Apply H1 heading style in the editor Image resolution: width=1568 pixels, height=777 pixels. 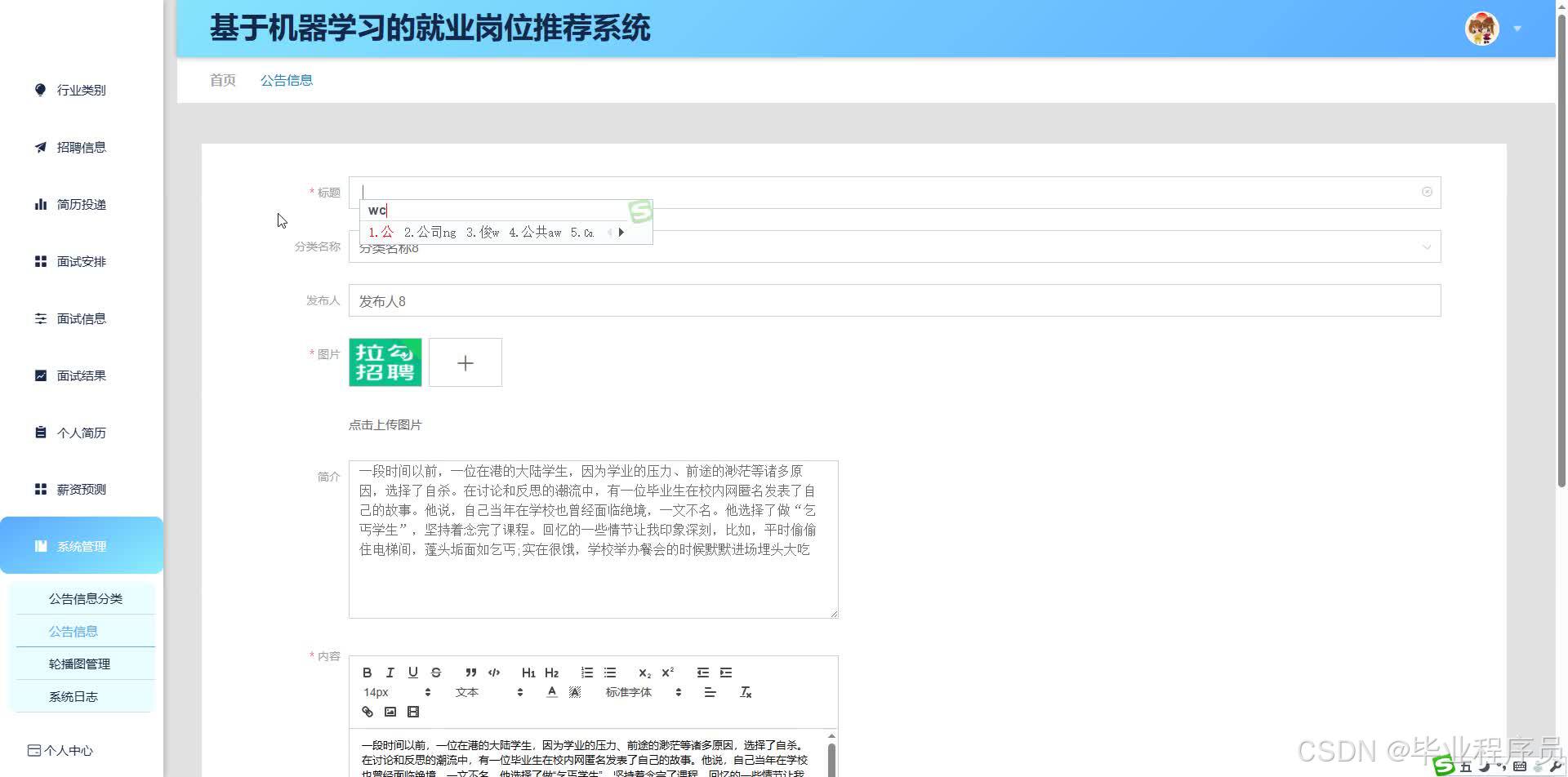click(528, 672)
